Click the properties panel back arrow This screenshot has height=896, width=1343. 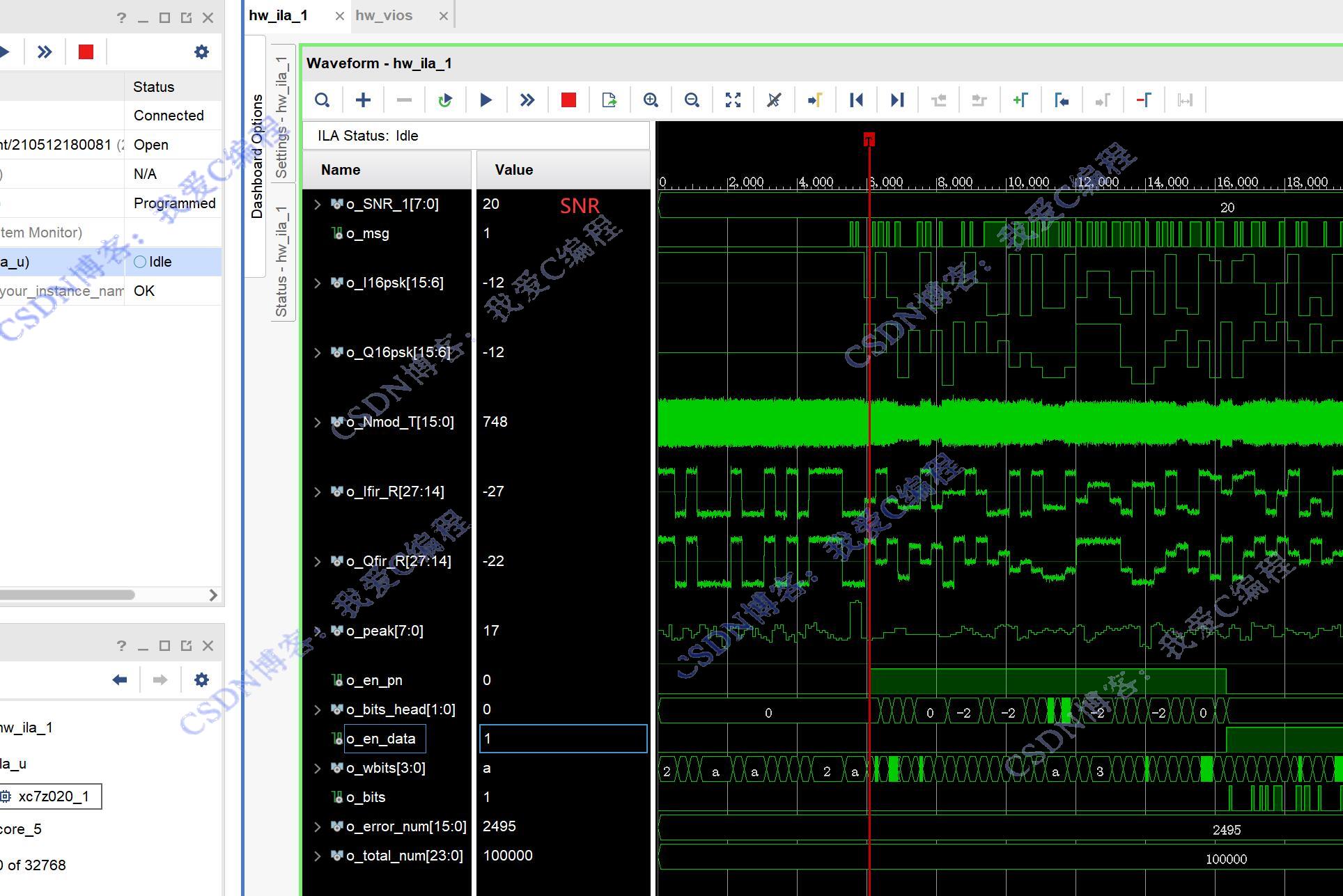tap(119, 679)
